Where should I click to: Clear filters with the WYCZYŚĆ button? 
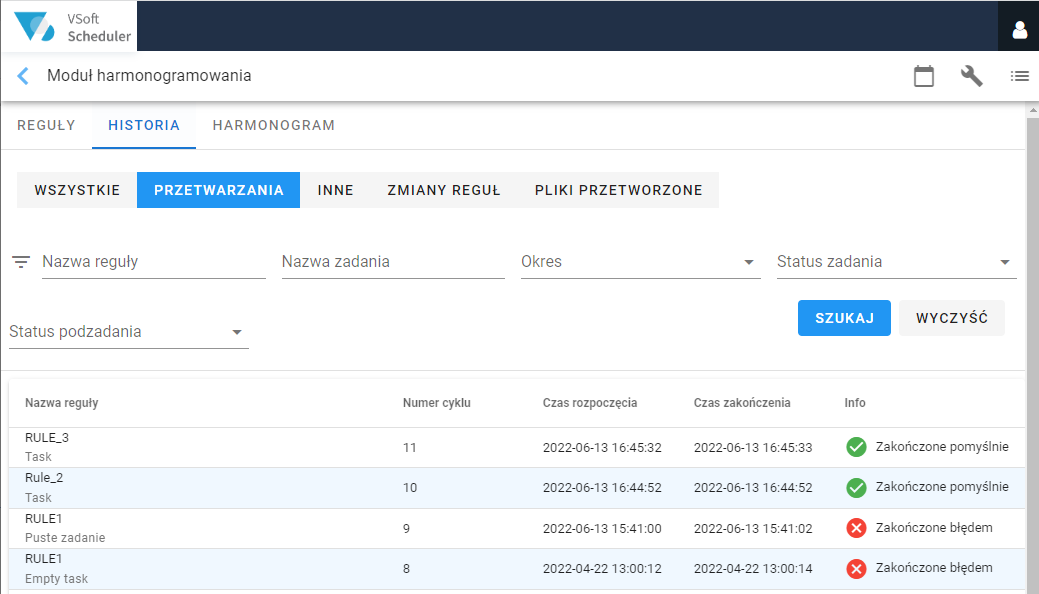(952, 318)
